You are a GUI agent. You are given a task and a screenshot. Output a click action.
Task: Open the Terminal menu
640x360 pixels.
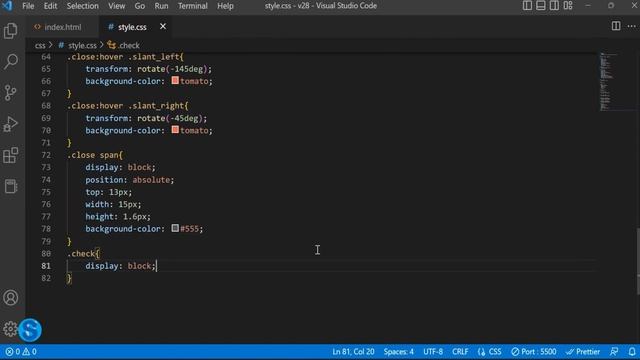point(193,6)
